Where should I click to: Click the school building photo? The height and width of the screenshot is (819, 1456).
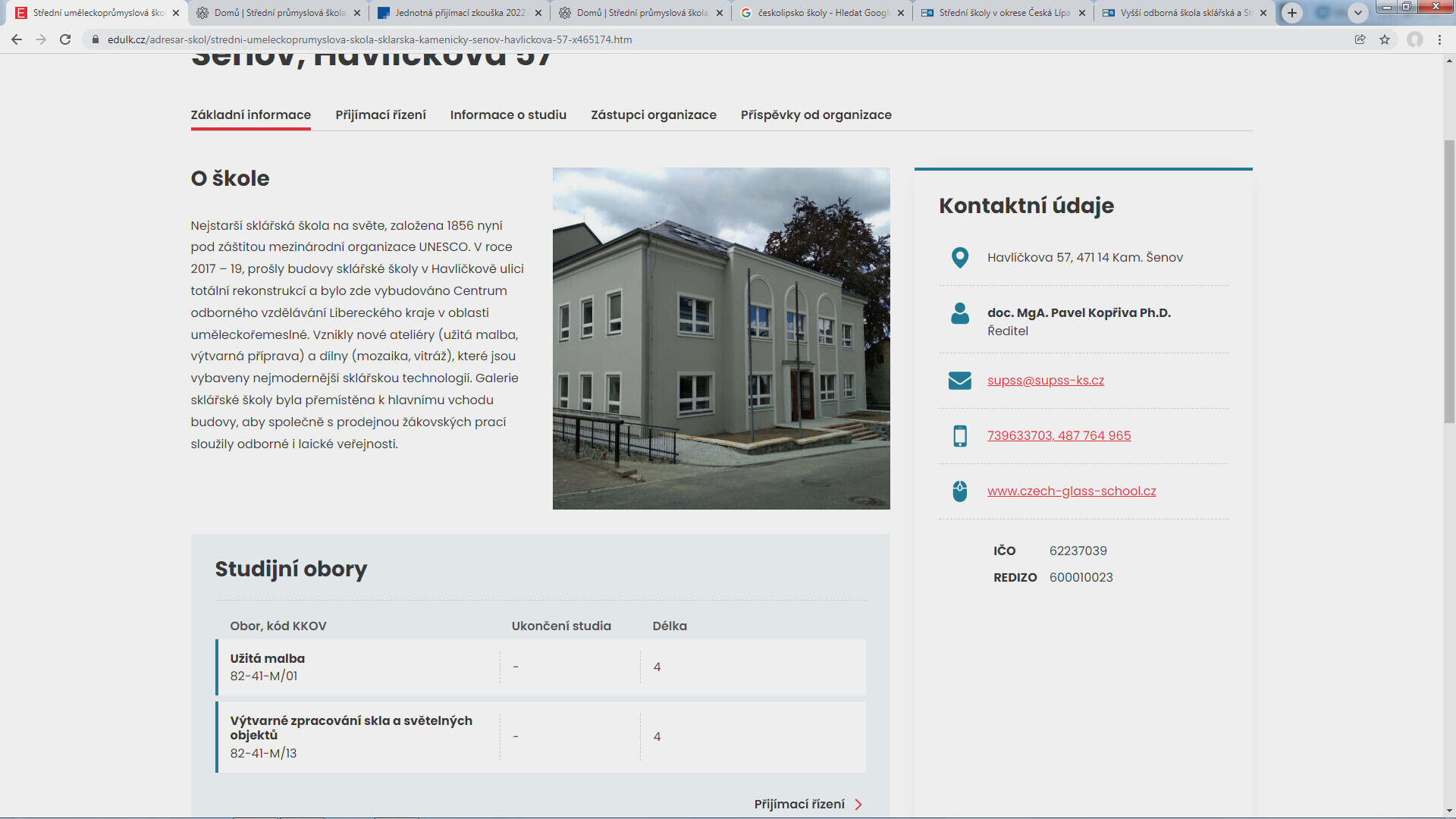click(721, 338)
